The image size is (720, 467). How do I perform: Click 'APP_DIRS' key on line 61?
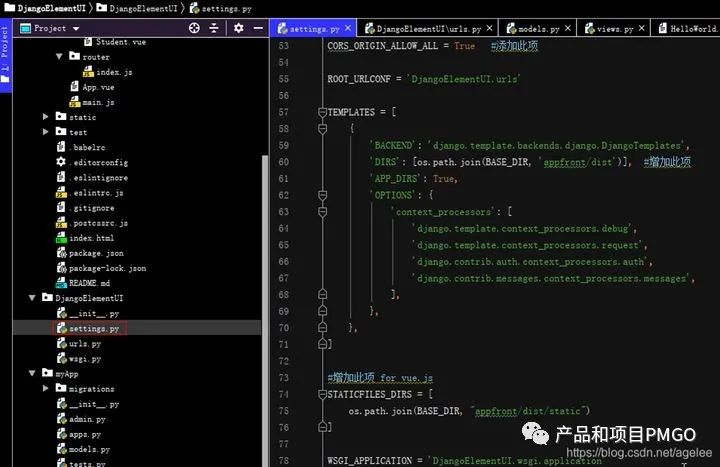[x=394, y=178]
